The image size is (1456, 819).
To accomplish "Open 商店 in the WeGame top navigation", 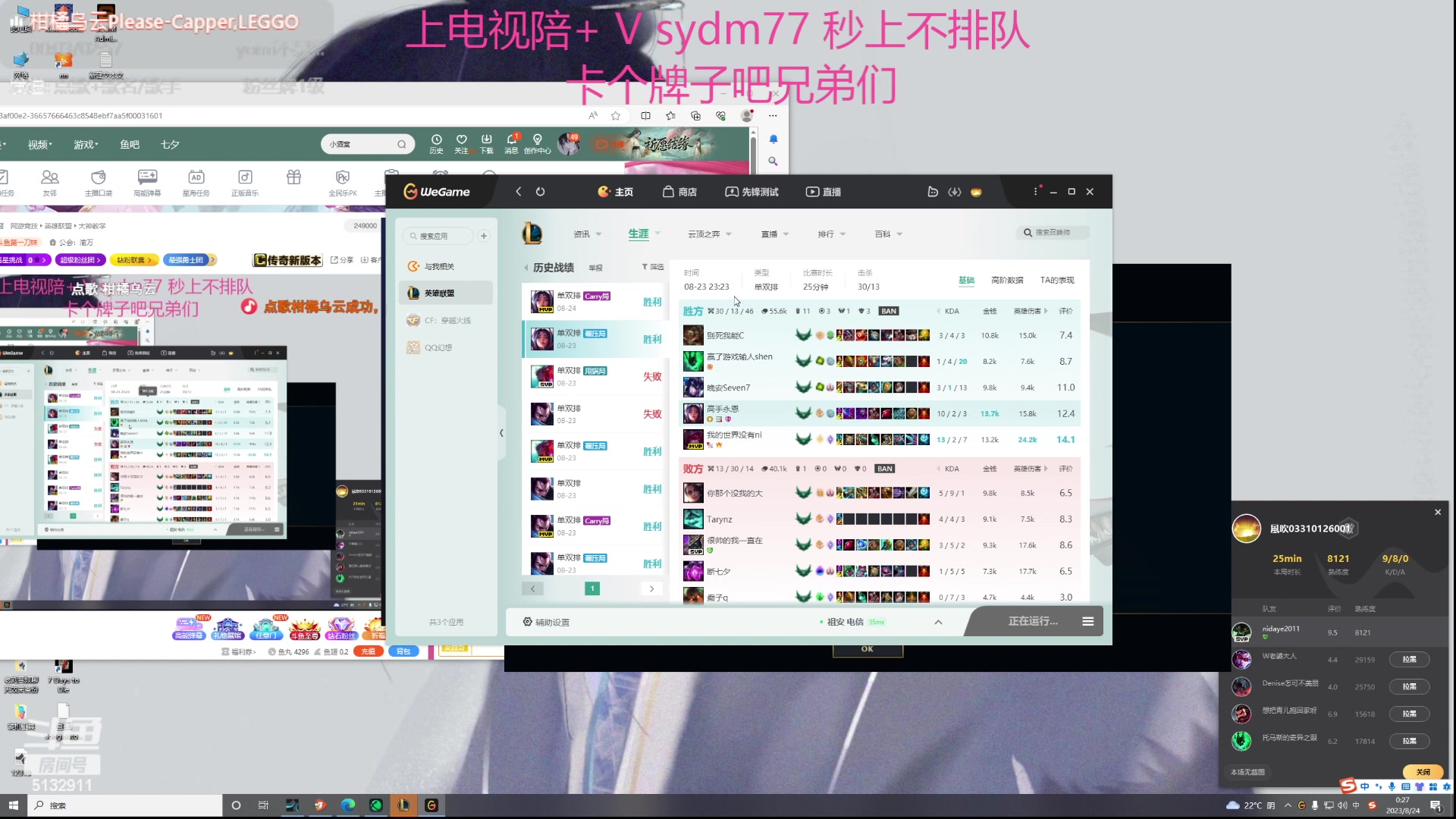I will [679, 192].
